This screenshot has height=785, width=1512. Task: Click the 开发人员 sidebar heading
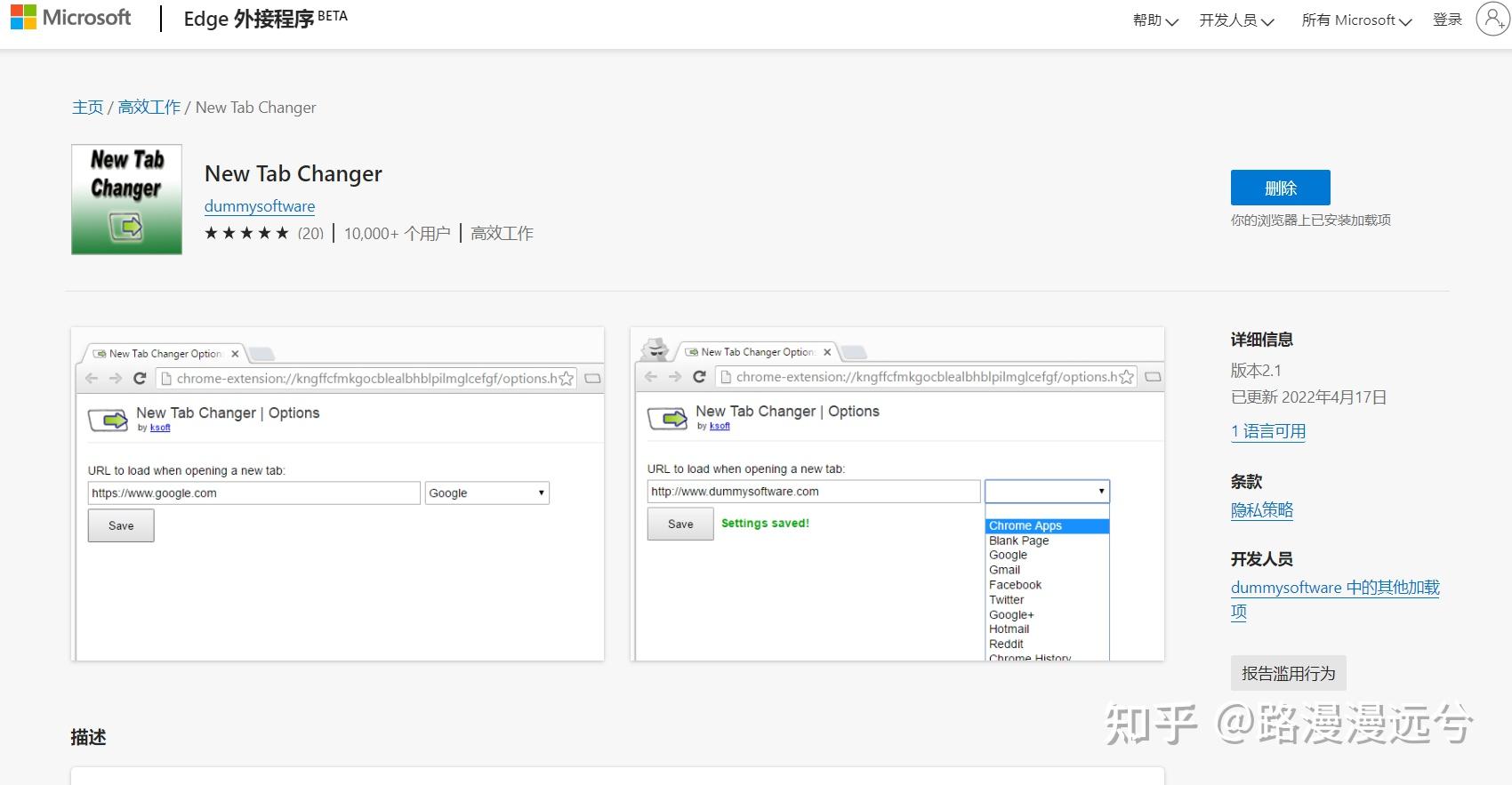click(1262, 559)
